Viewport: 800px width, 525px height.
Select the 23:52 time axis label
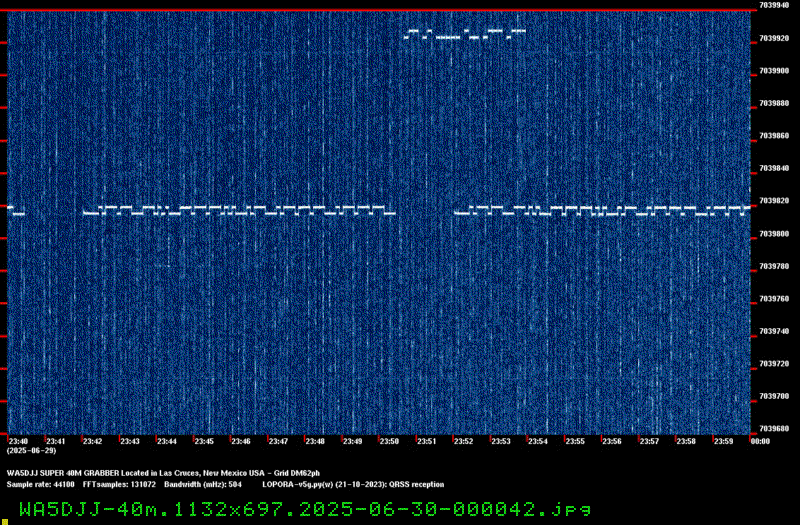tap(464, 441)
